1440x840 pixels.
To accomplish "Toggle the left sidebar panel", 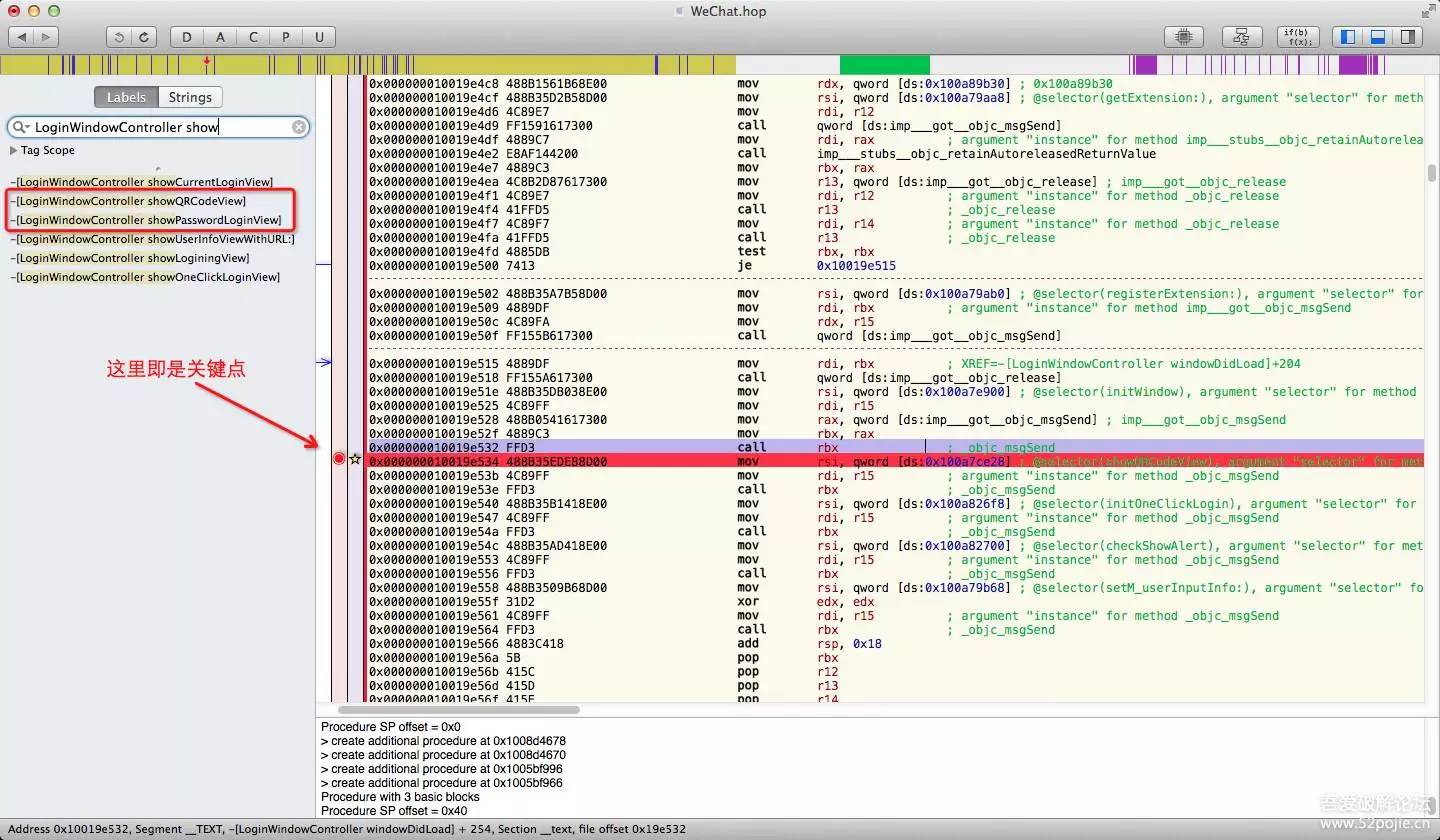I will tap(1348, 37).
